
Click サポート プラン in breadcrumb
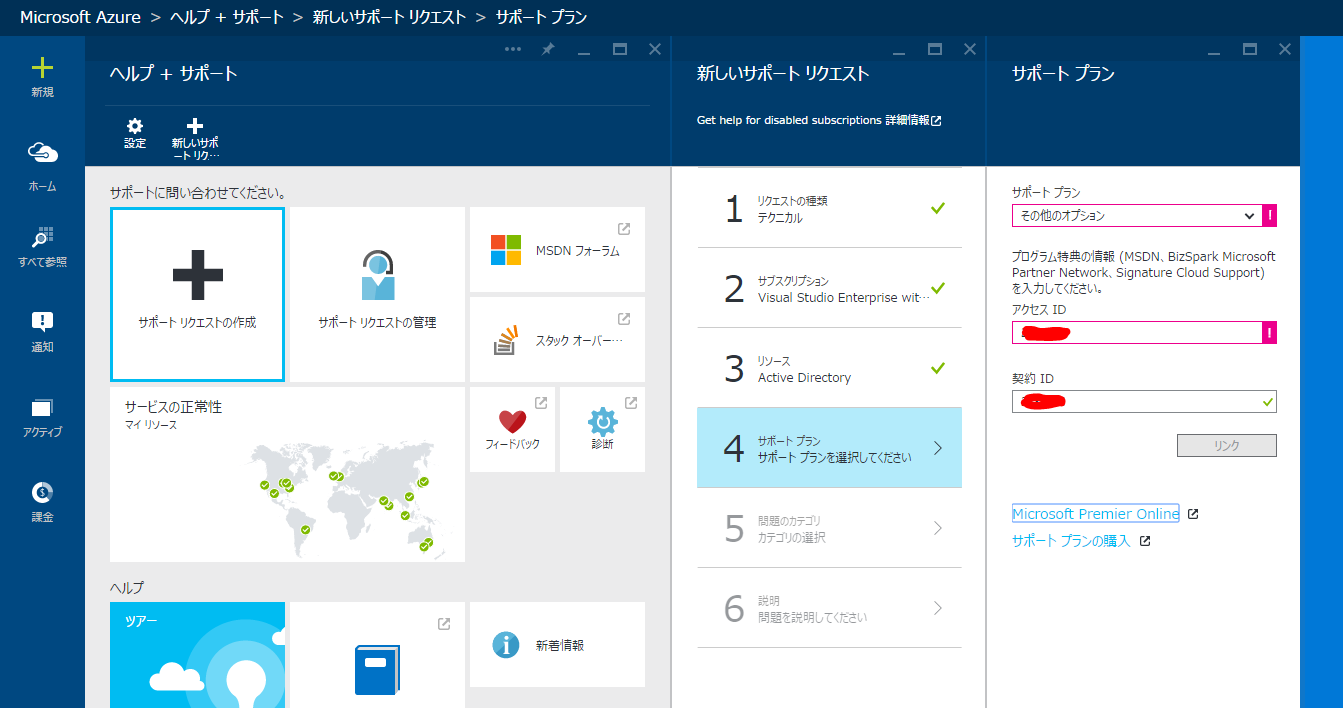coord(541,17)
